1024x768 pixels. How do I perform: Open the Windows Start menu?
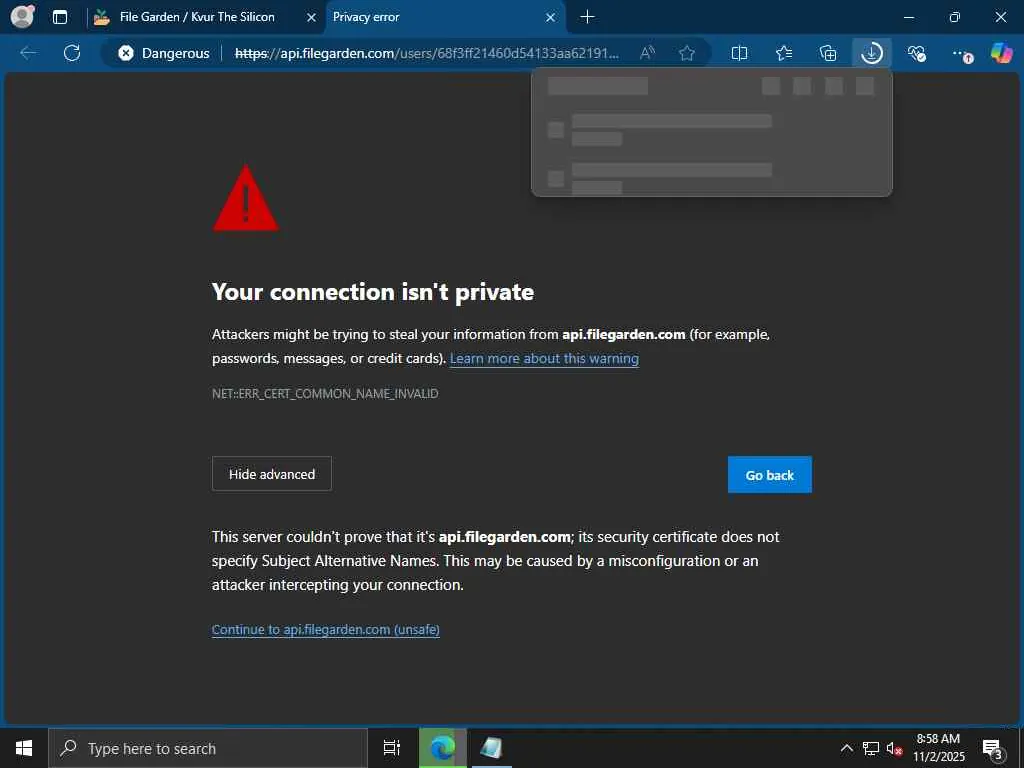pyautogui.click(x=24, y=748)
